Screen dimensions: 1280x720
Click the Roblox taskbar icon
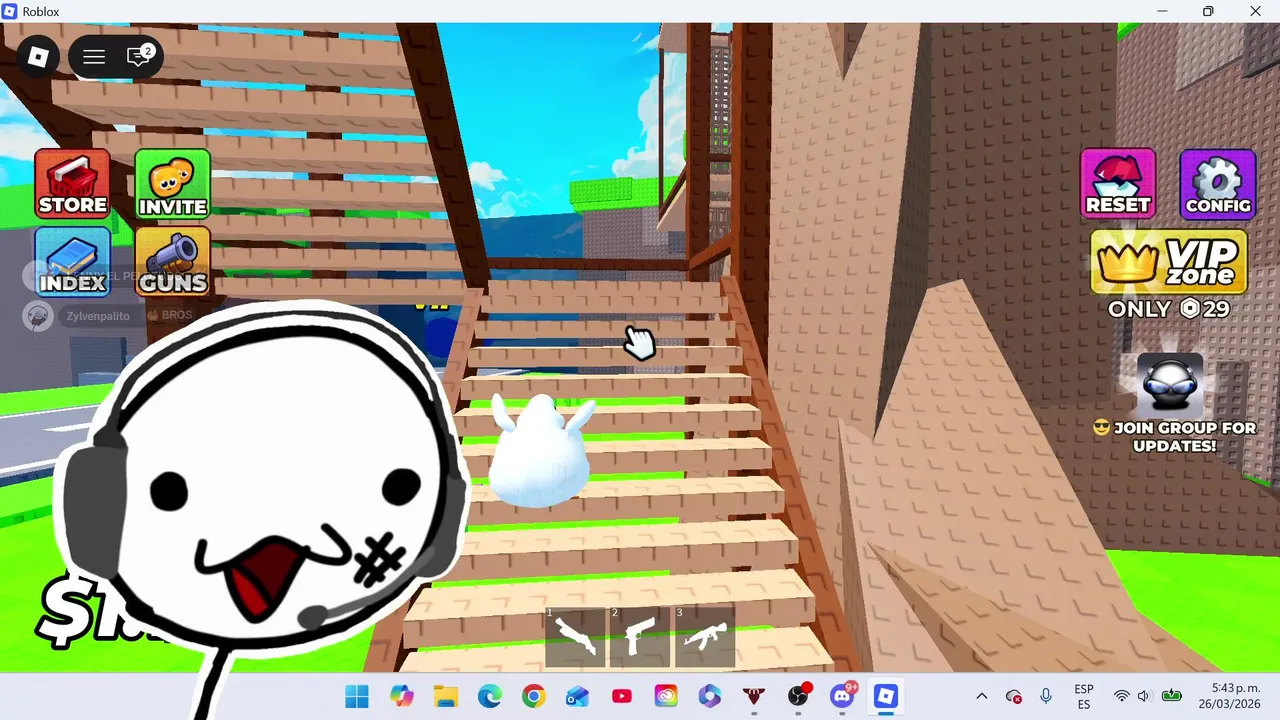885,696
